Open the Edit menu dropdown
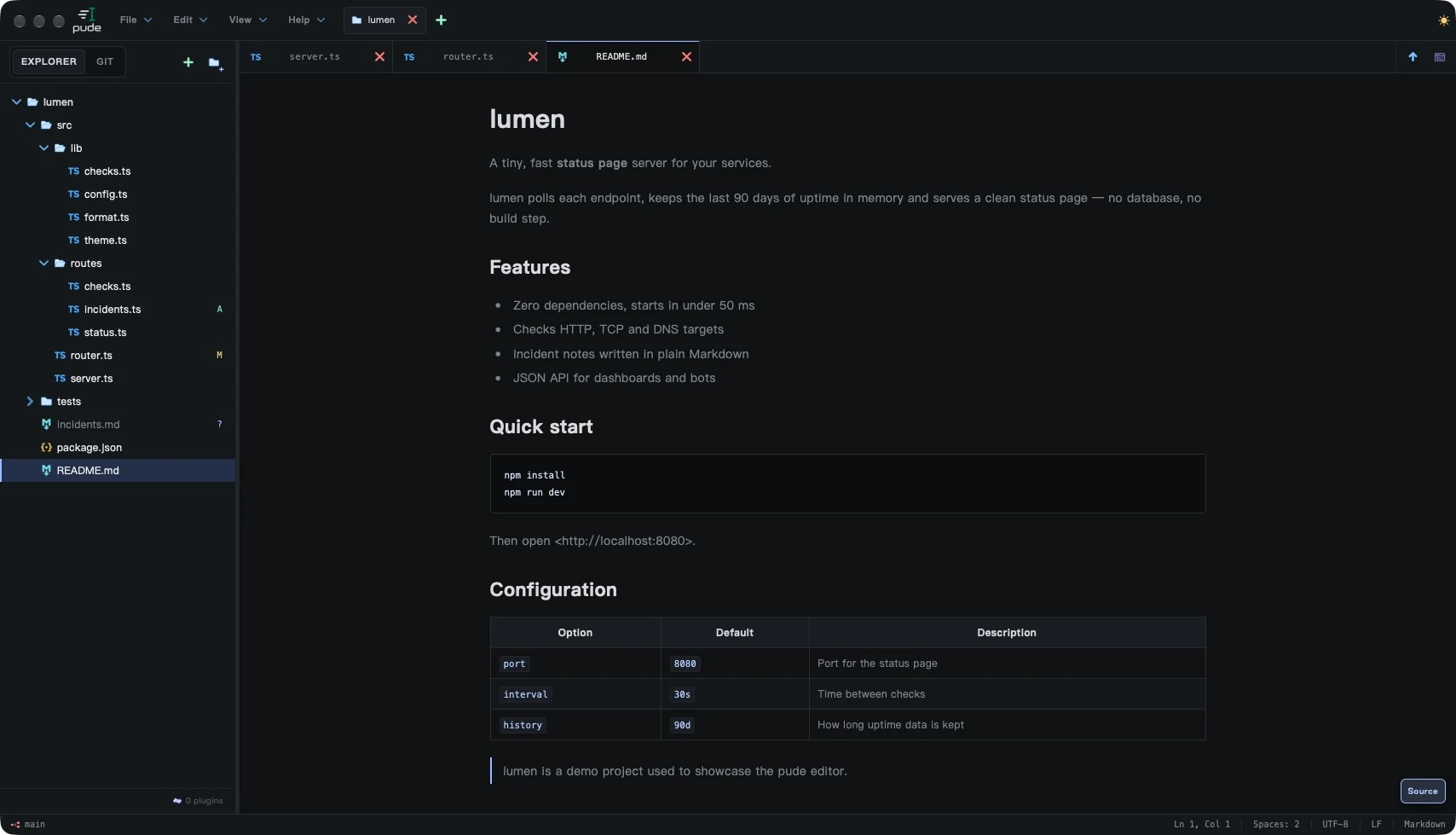Viewport: 1456px width, 835px height. (x=190, y=20)
